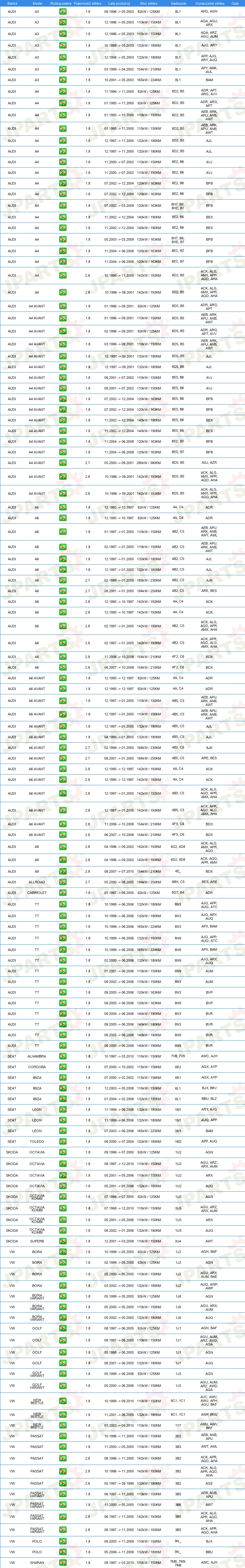
Task: Click fuel icon in VW POLO BBU row
Action: click(x=63, y=1552)
